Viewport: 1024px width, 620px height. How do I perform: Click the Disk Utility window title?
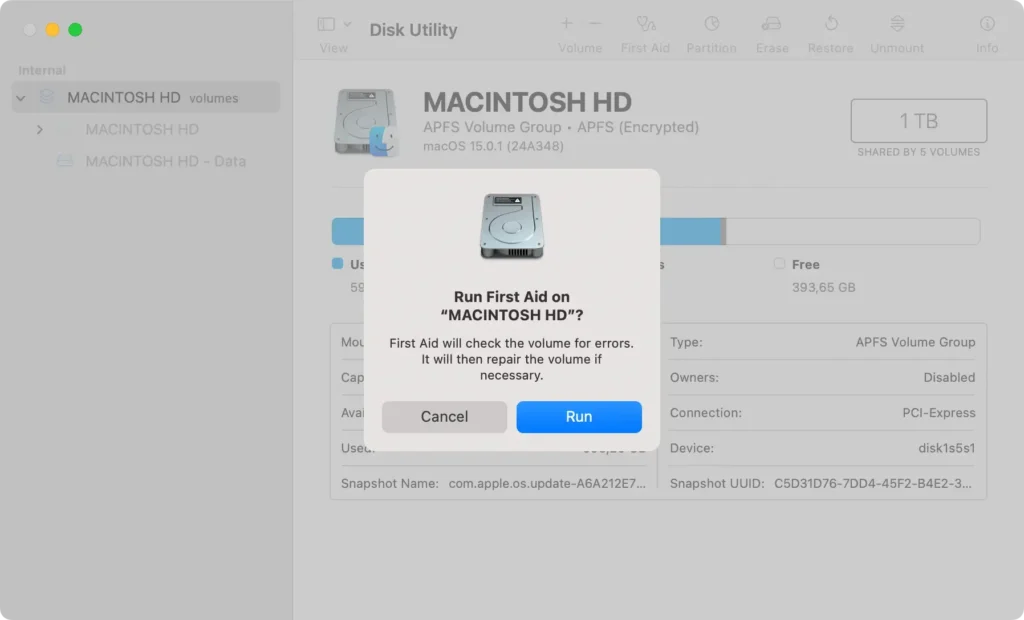(413, 30)
